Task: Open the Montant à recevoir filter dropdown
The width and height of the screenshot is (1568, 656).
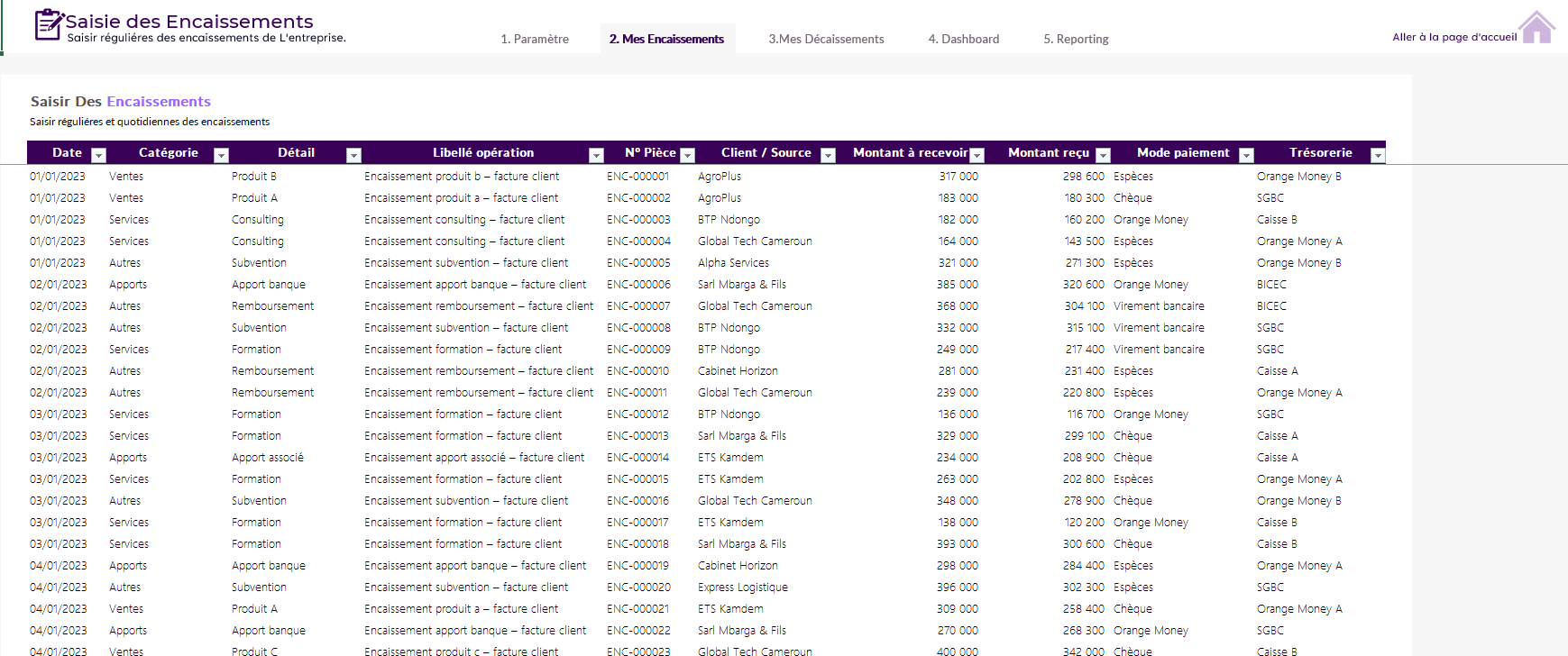Action: pyautogui.click(x=977, y=155)
